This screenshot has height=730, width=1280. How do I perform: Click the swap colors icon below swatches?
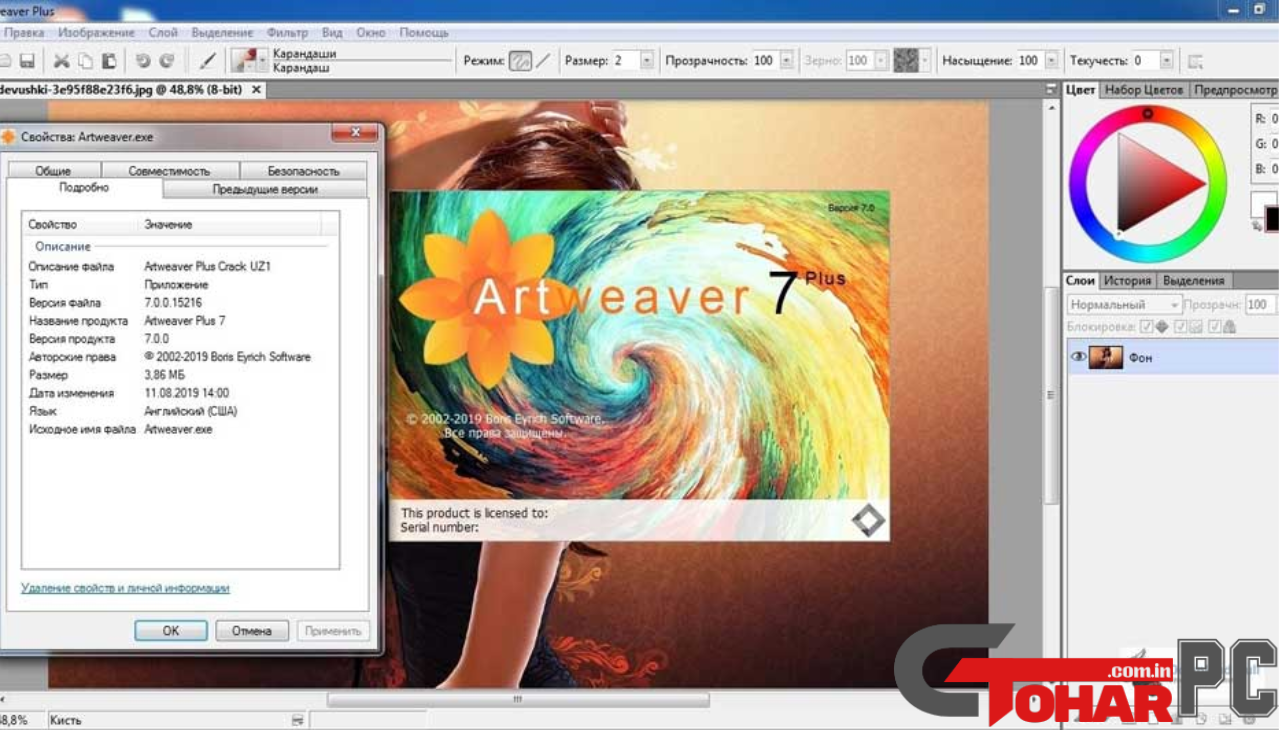tap(1258, 227)
